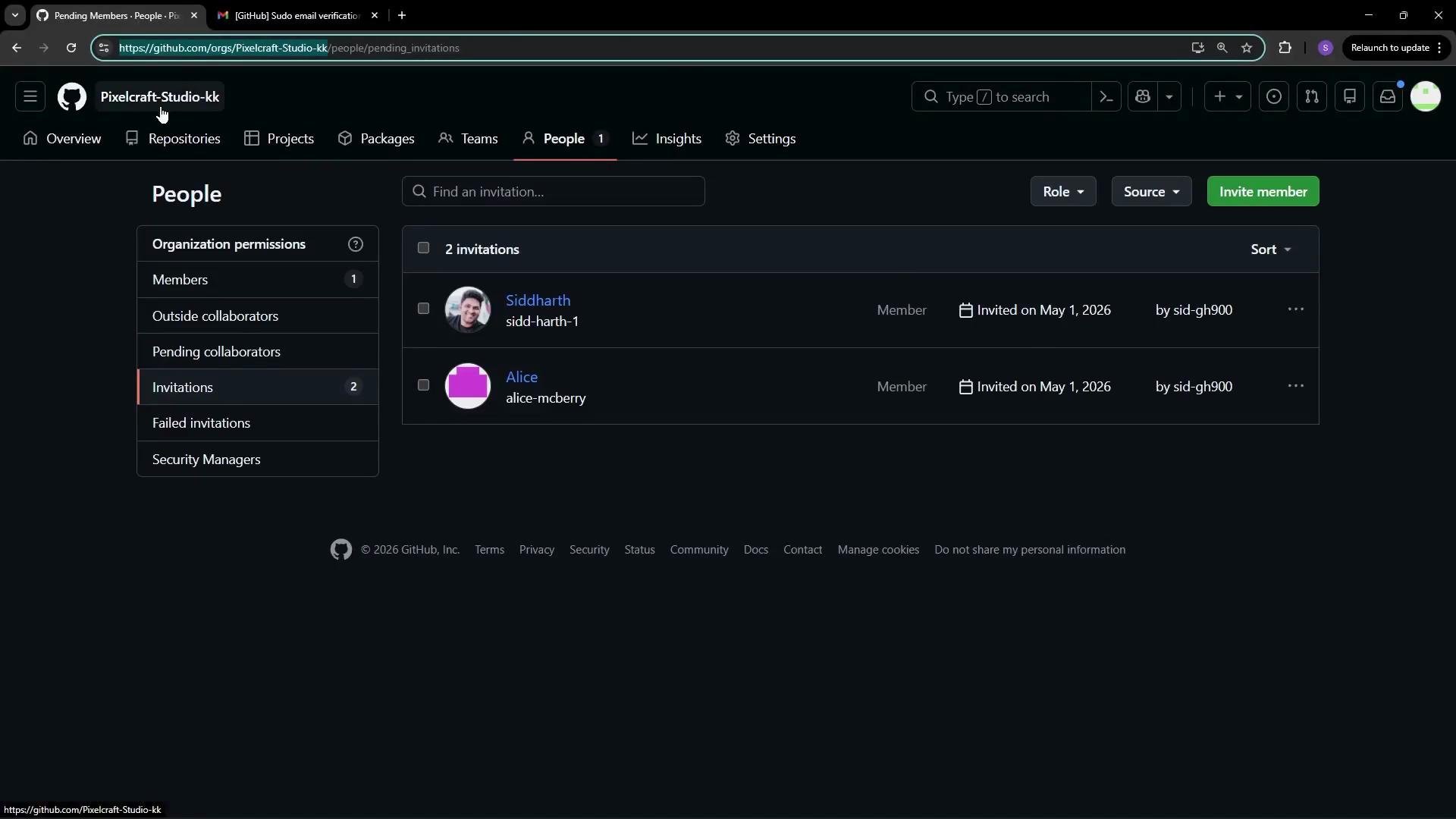Open Siddharth's profile name link
The height and width of the screenshot is (819, 1456).
click(x=538, y=301)
